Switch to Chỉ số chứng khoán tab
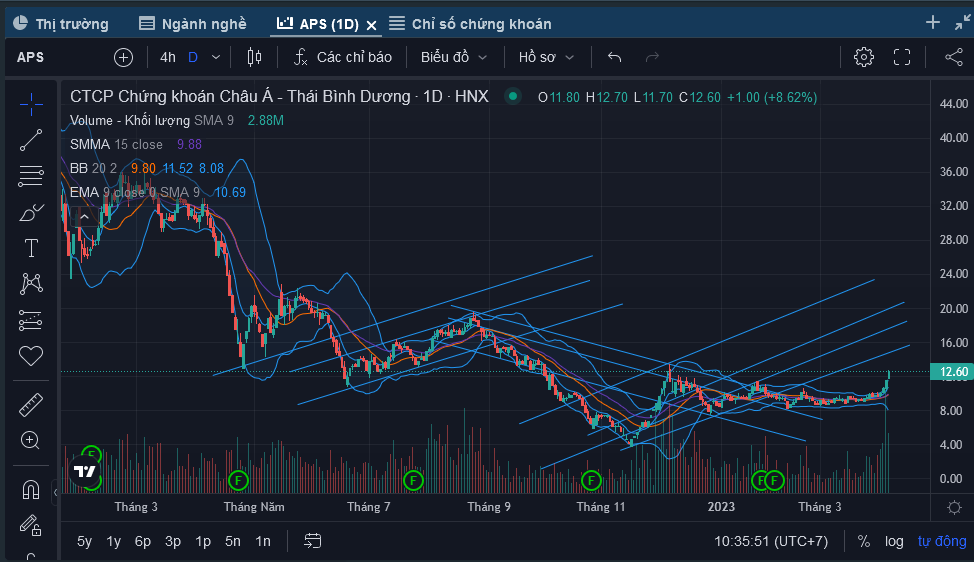Image resolution: width=974 pixels, height=562 pixels. click(470, 24)
